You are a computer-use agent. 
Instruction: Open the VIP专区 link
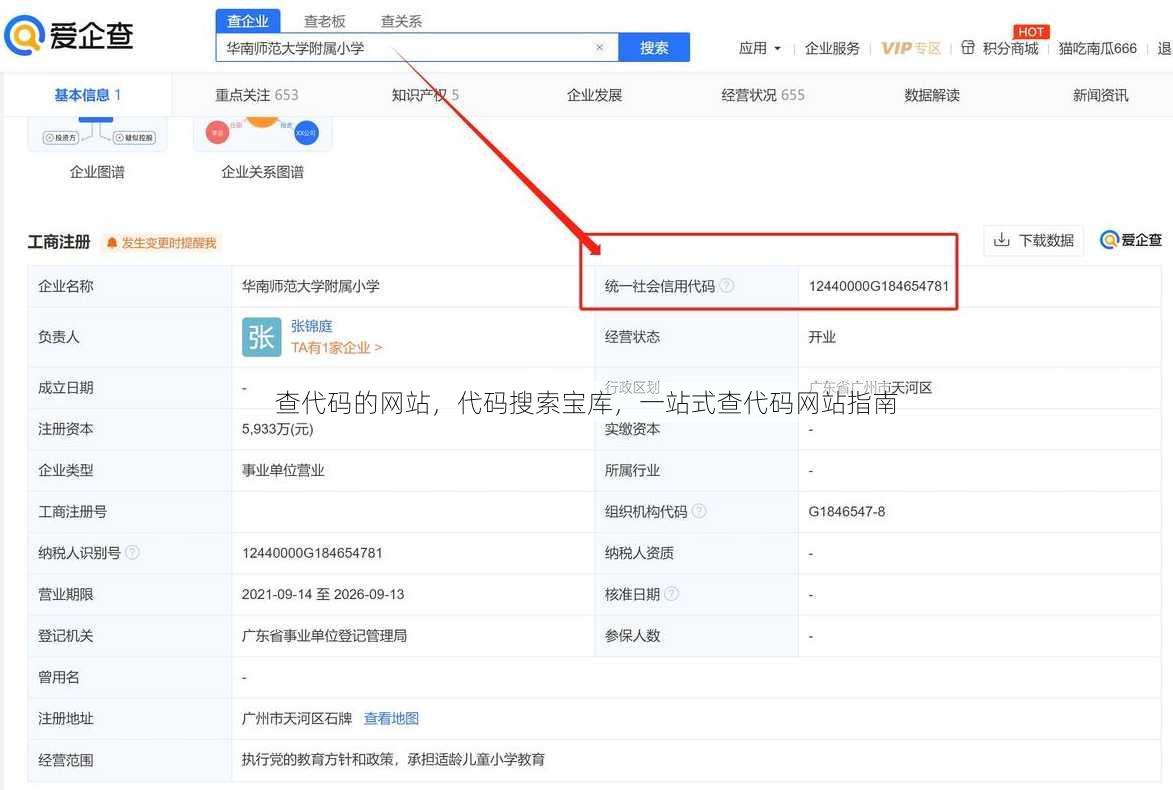[910, 49]
